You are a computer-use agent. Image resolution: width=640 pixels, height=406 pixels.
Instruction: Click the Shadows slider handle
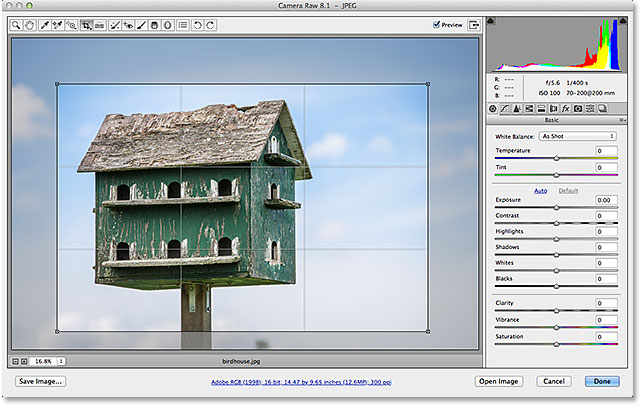pyautogui.click(x=556, y=255)
